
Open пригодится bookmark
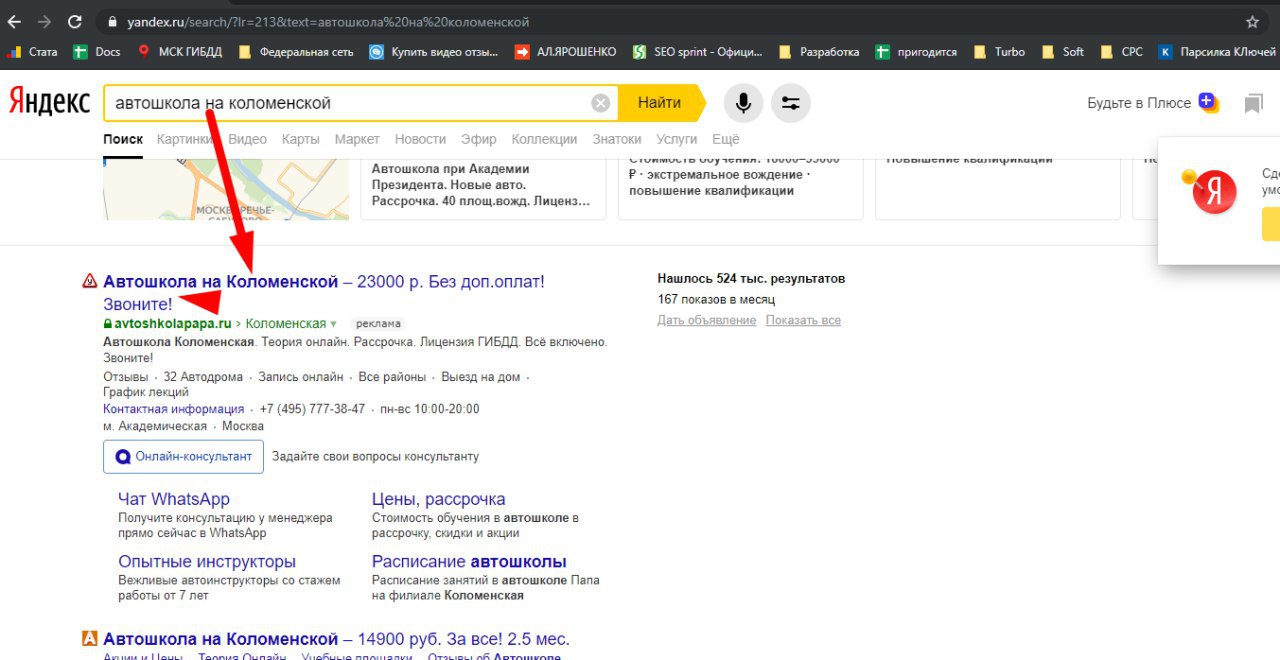click(915, 52)
